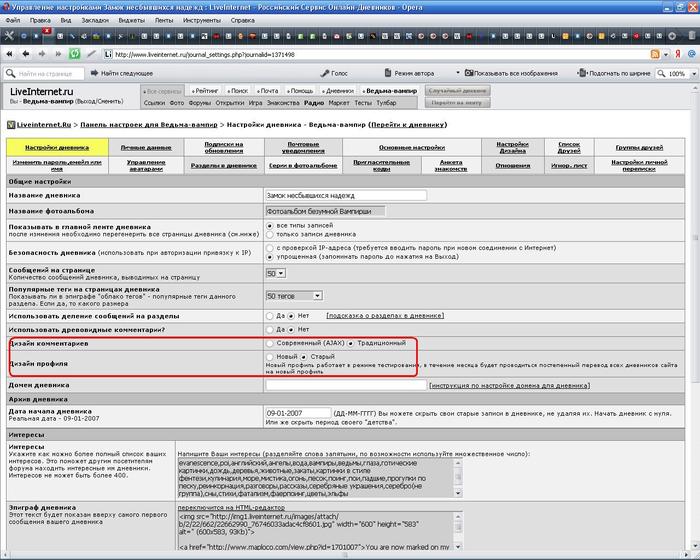700x560 pixels.
Task: Select только записи дневника radio button
Action: 270,234
